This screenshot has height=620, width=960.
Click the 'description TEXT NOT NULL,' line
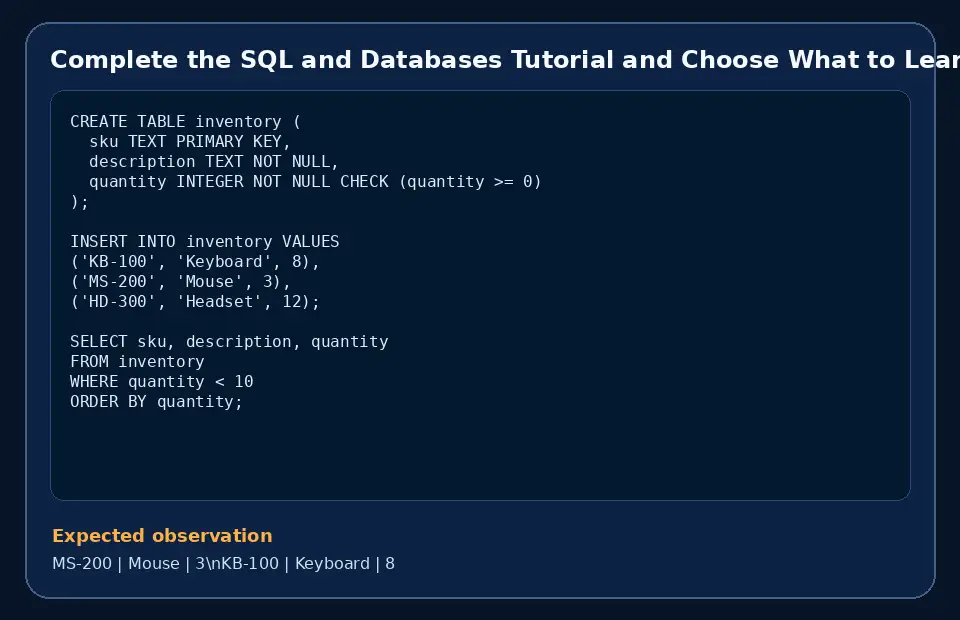pos(214,162)
